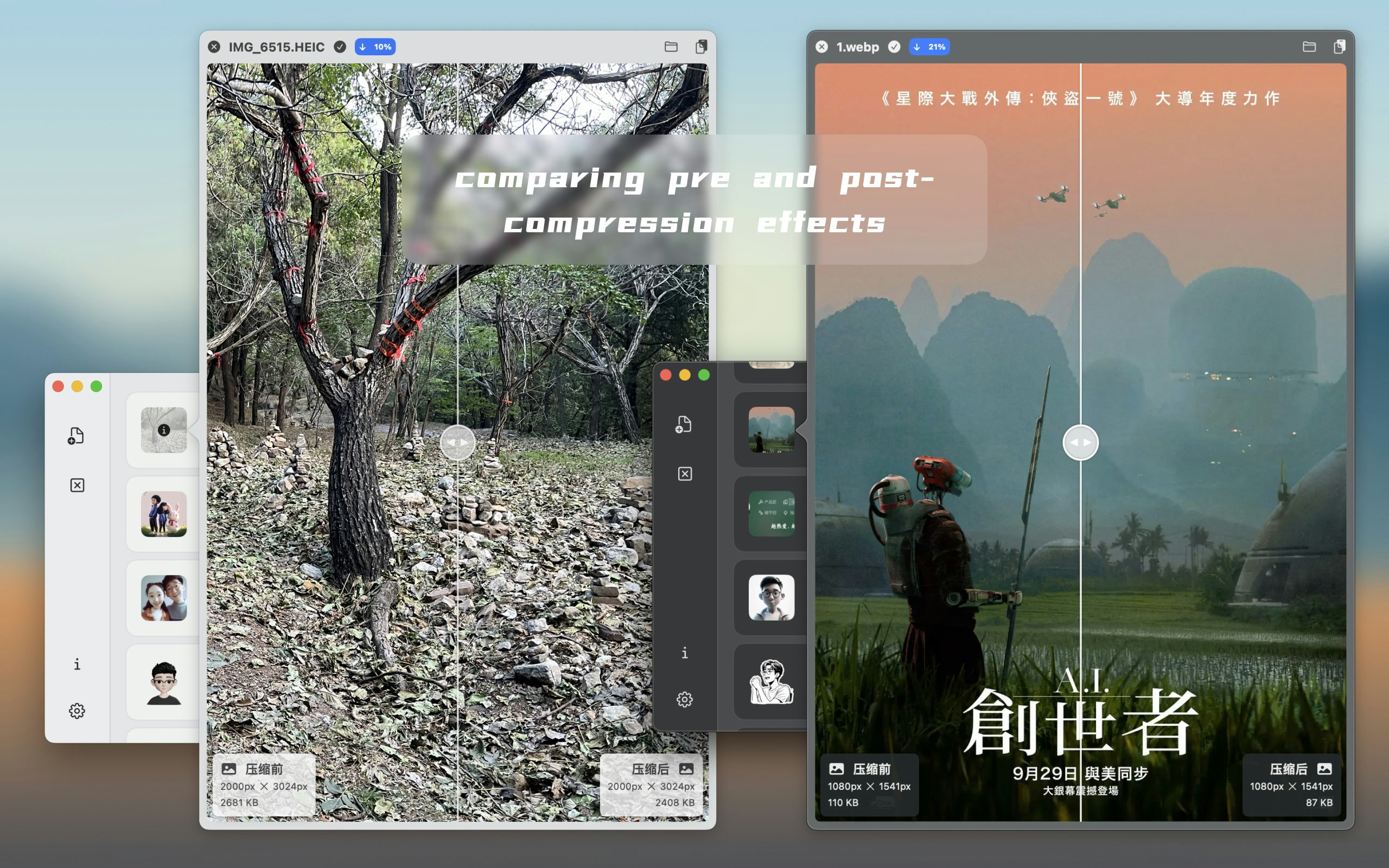Open folder icon in IMG_6515.HEIC preview
Viewport: 1389px width, 868px height.
coord(671,47)
